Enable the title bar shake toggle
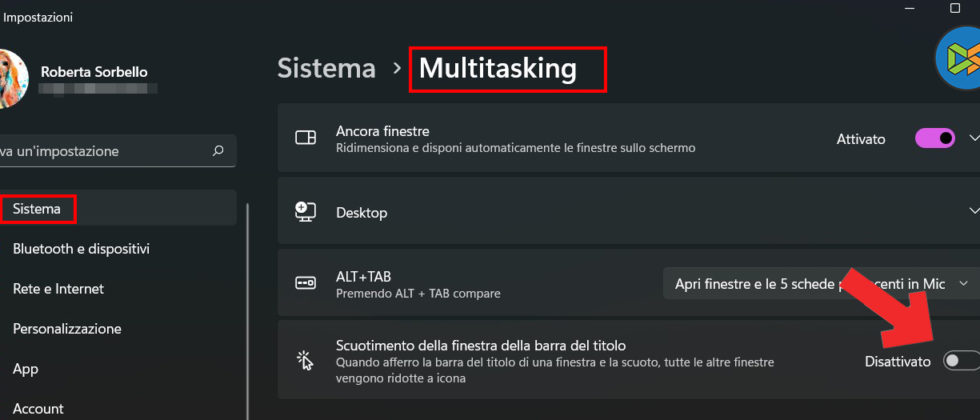Viewport: 980px width, 420px height. (x=960, y=360)
